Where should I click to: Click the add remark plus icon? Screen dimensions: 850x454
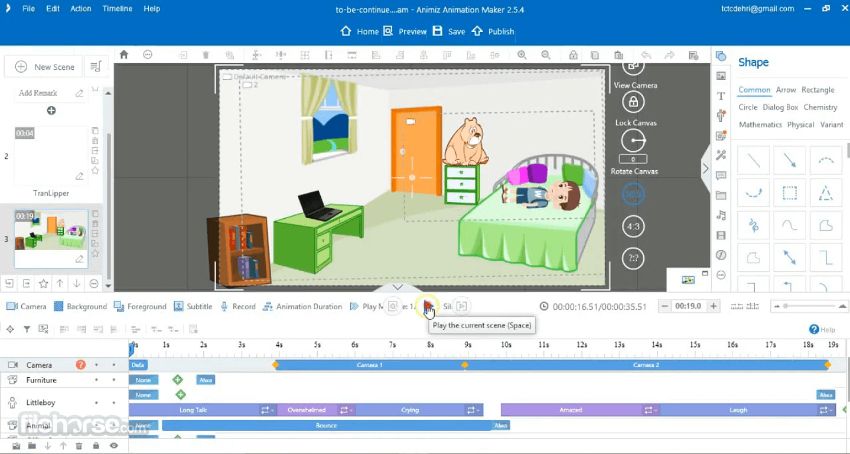(51, 110)
